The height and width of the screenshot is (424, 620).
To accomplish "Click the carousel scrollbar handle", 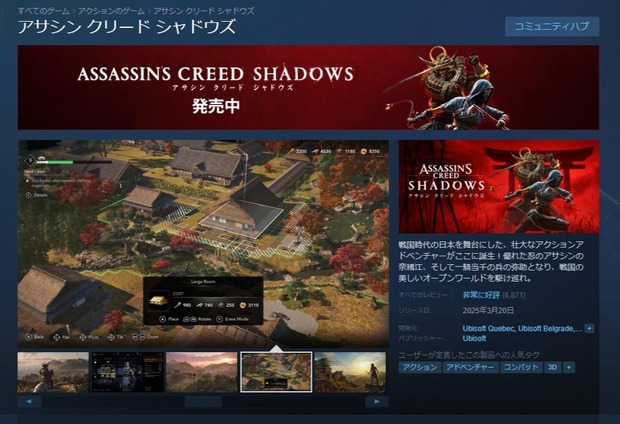I will [x=203, y=401].
